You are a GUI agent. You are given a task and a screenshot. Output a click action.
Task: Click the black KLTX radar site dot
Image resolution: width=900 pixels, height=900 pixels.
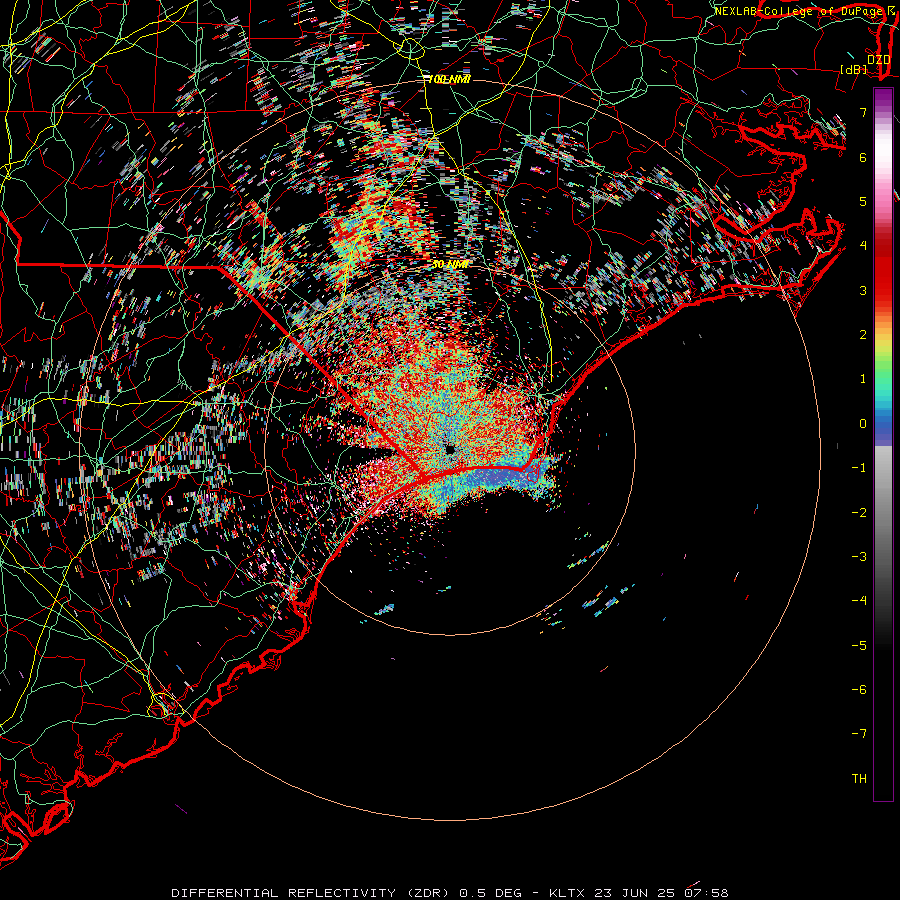pos(450,449)
